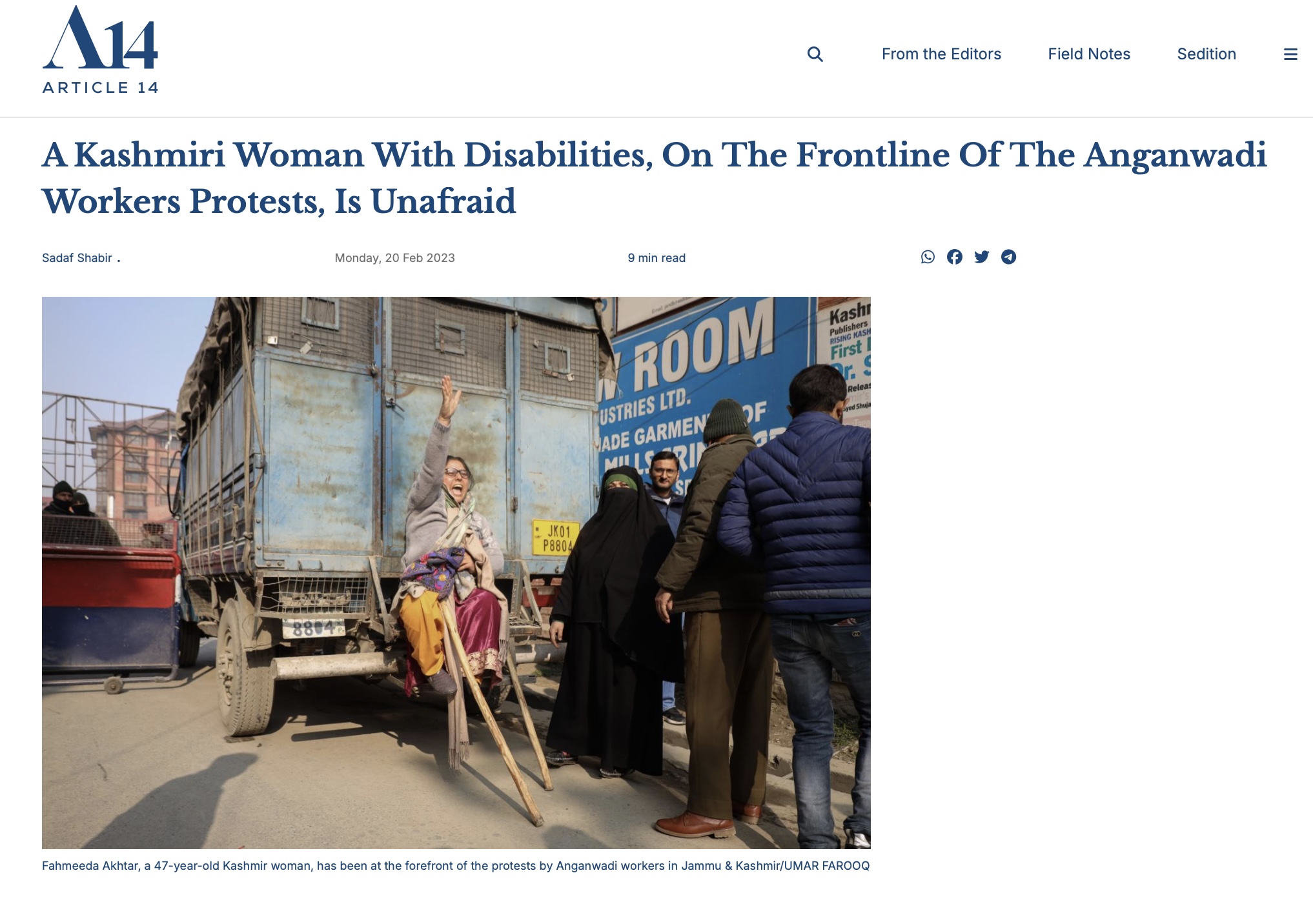Share article via WhatsApp icon
The width and height of the screenshot is (1313, 924).
(928, 257)
